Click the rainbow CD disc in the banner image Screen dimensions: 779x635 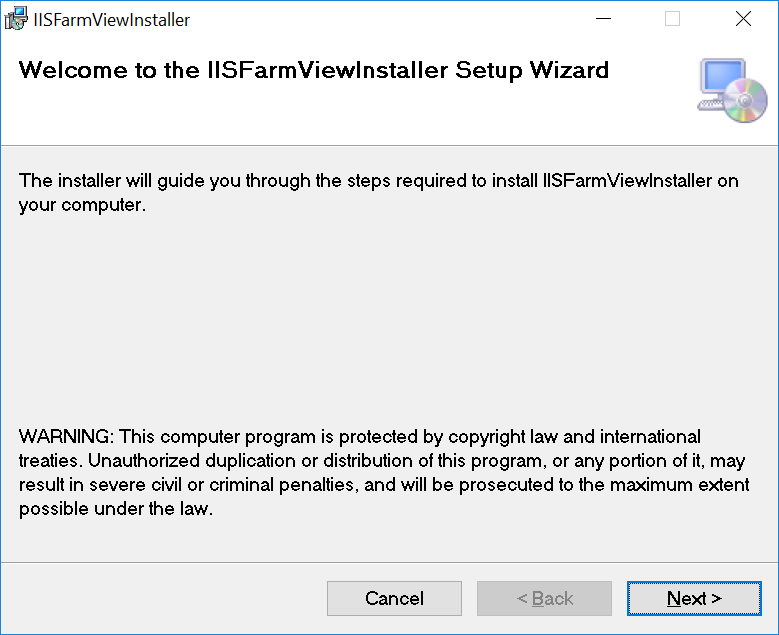[745, 101]
